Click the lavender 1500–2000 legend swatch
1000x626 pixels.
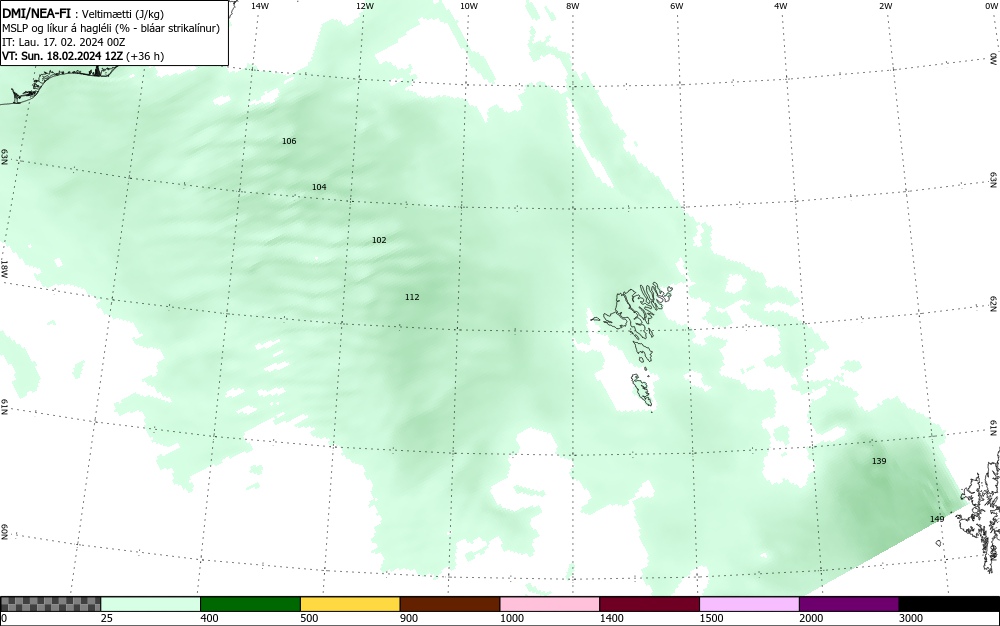click(x=749, y=604)
